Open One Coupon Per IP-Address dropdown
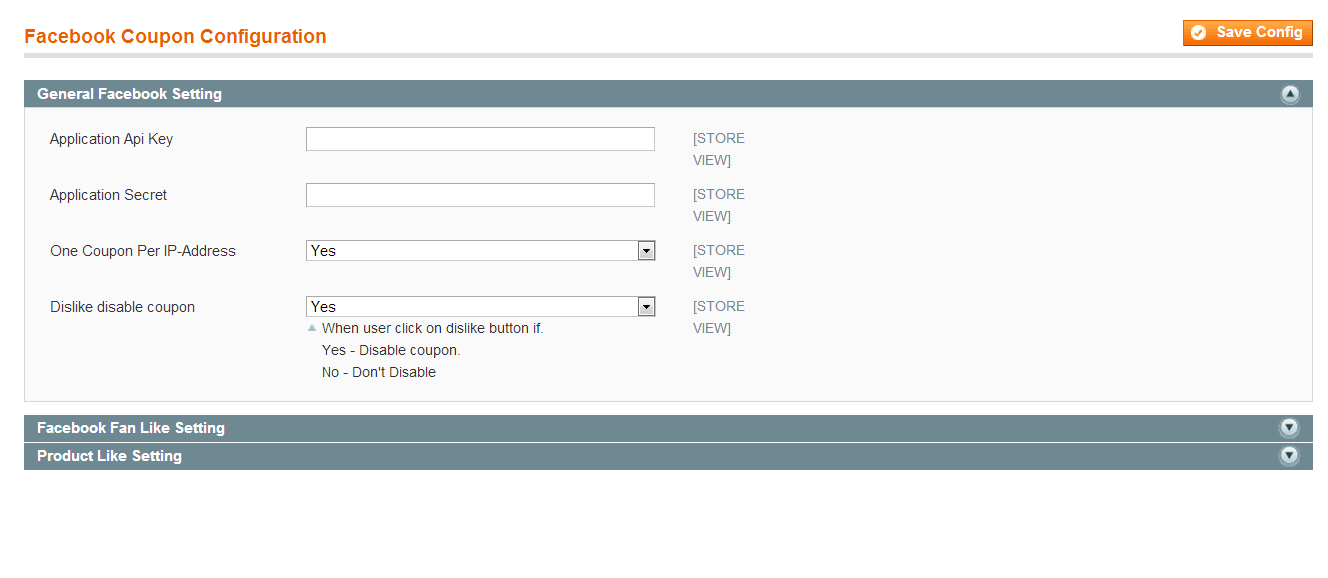This screenshot has width=1328, height=578. (x=480, y=251)
